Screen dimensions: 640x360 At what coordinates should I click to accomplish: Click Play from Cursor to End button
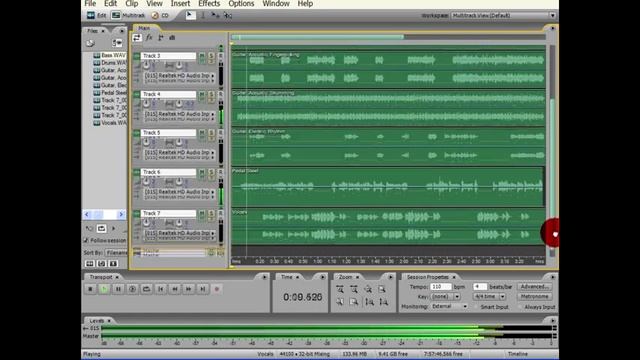pos(132,289)
